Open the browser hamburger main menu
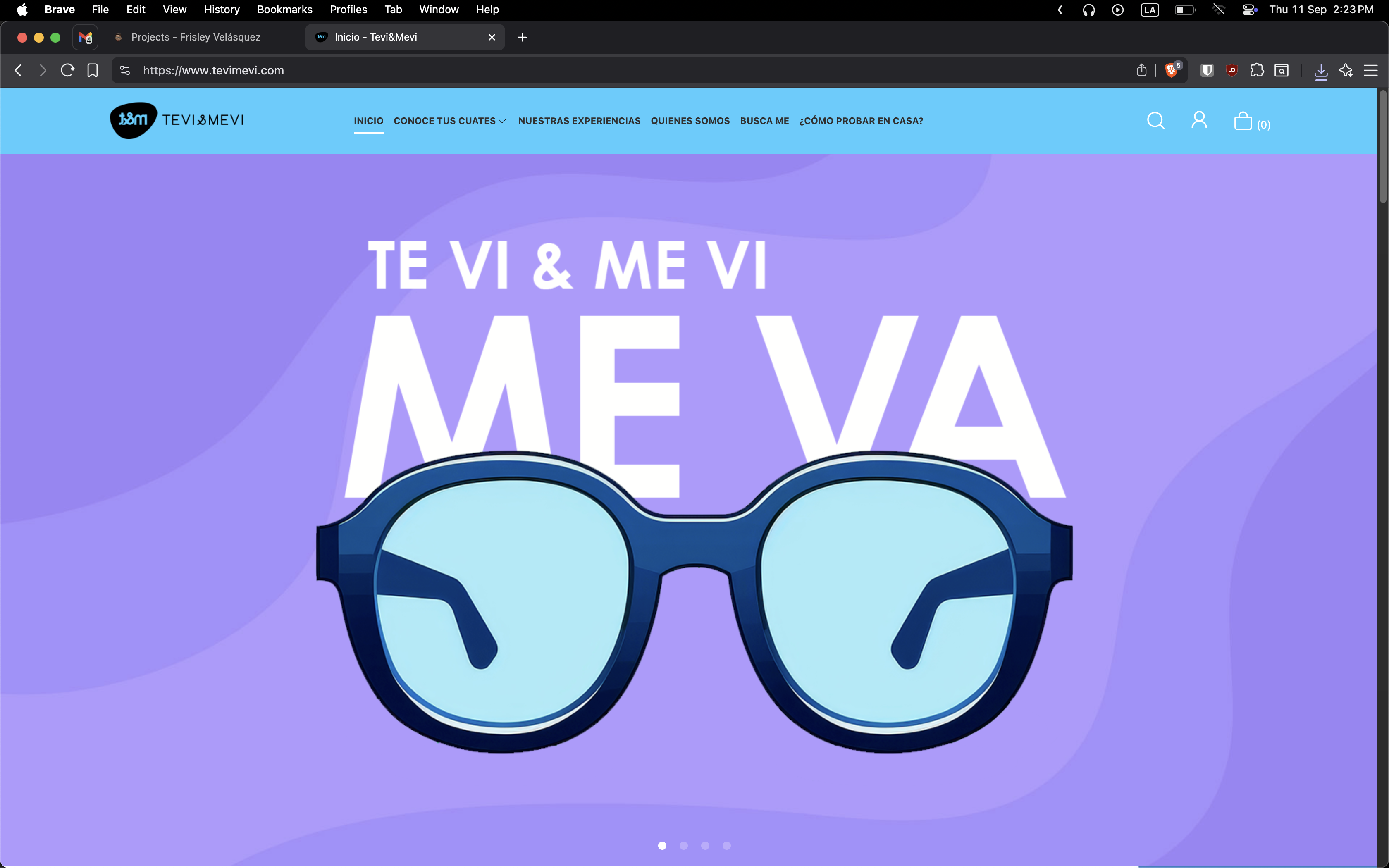Screen dimensions: 1389x868 [1371, 70]
